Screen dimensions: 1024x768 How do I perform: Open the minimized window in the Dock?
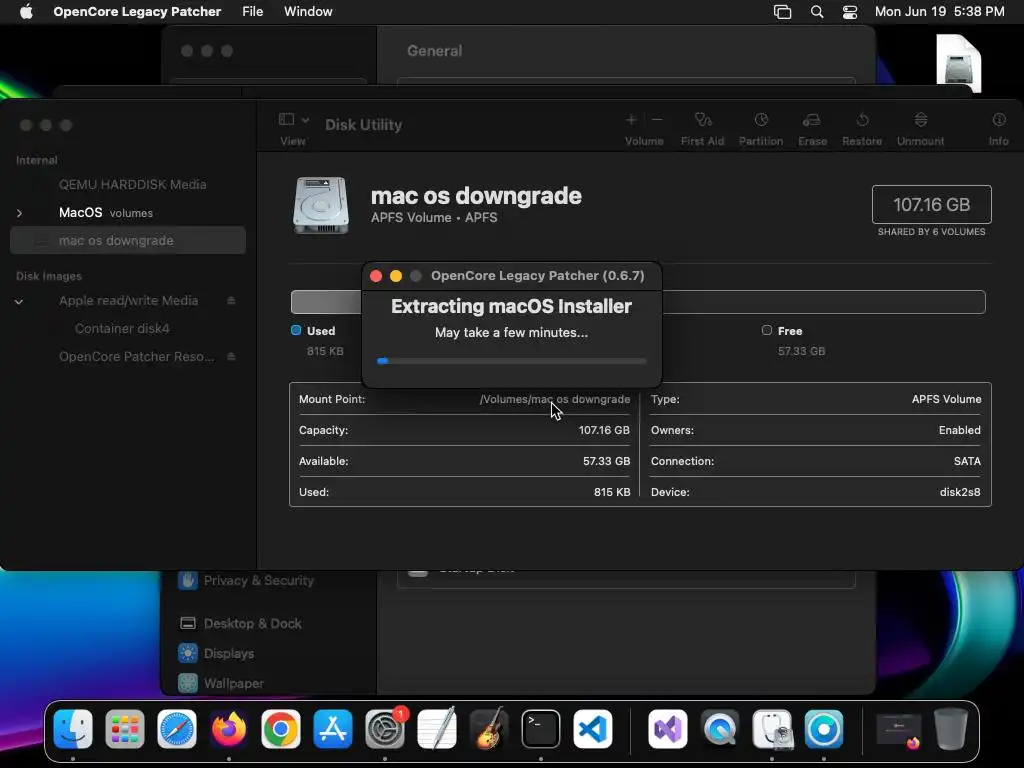click(899, 730)
